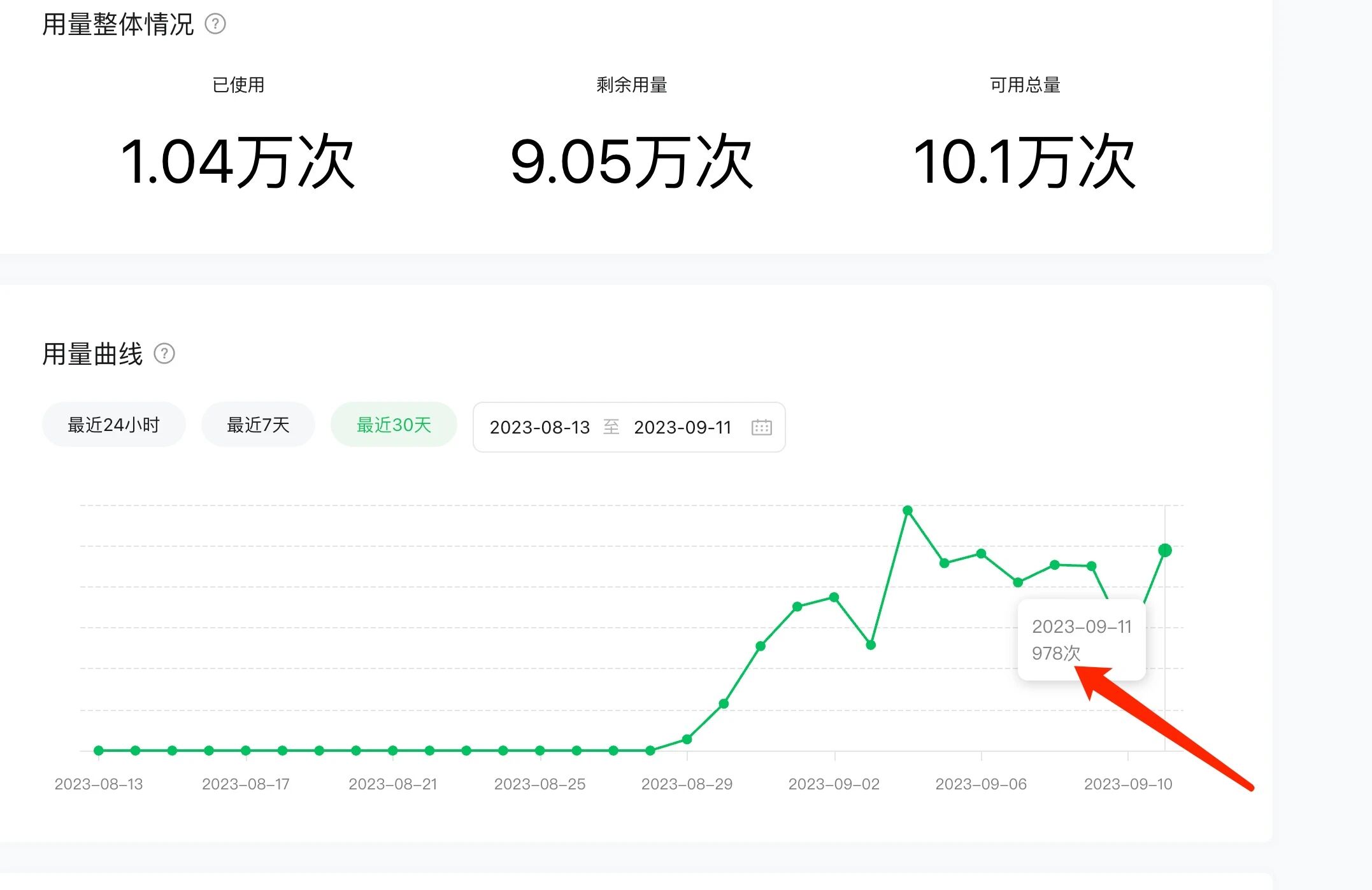This screenshot has width=1372, height=890.
Task: Click the last highlighted chart point
Action: coord(1165,551)
